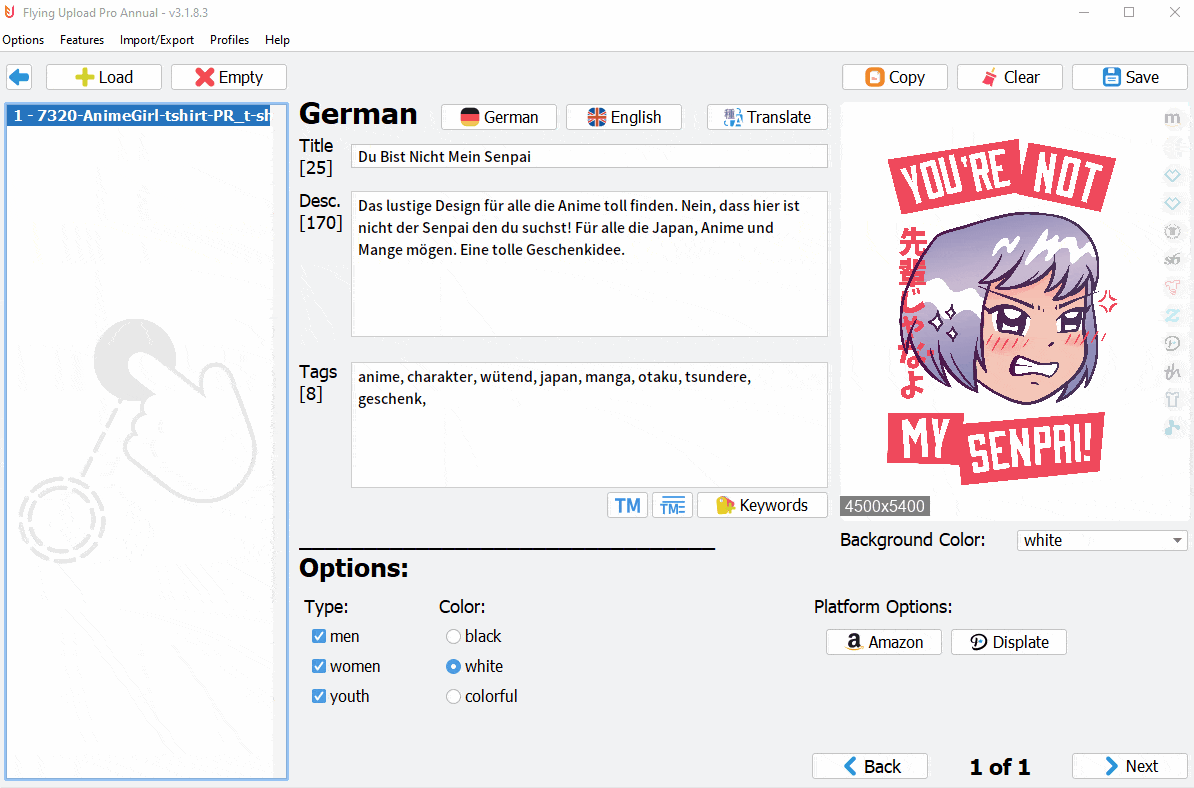1194x788 pixels.
Task: Click the Displate logo in Platform Options
Action: pos(979,642)
